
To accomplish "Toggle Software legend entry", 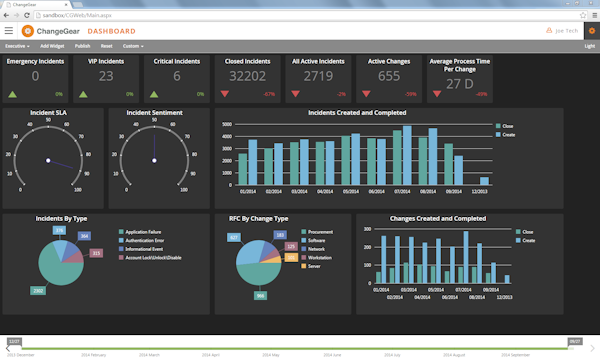I will (313, 240).
